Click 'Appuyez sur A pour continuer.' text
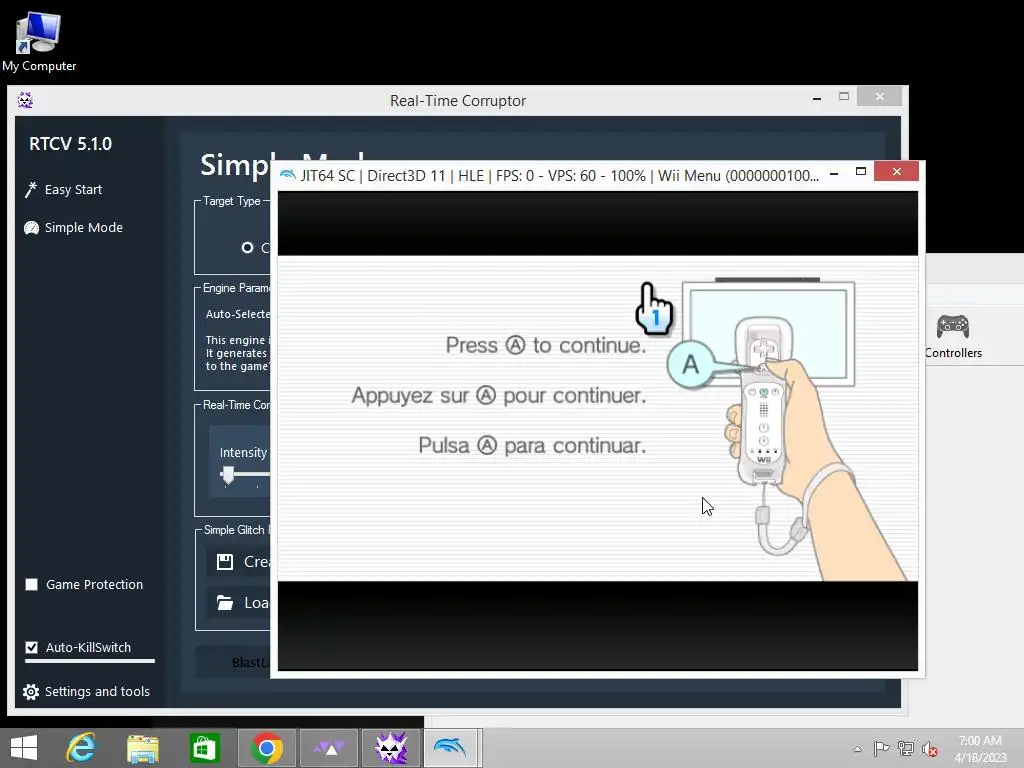This screenshot has height=768, width=1024. (x=499, y=395)
